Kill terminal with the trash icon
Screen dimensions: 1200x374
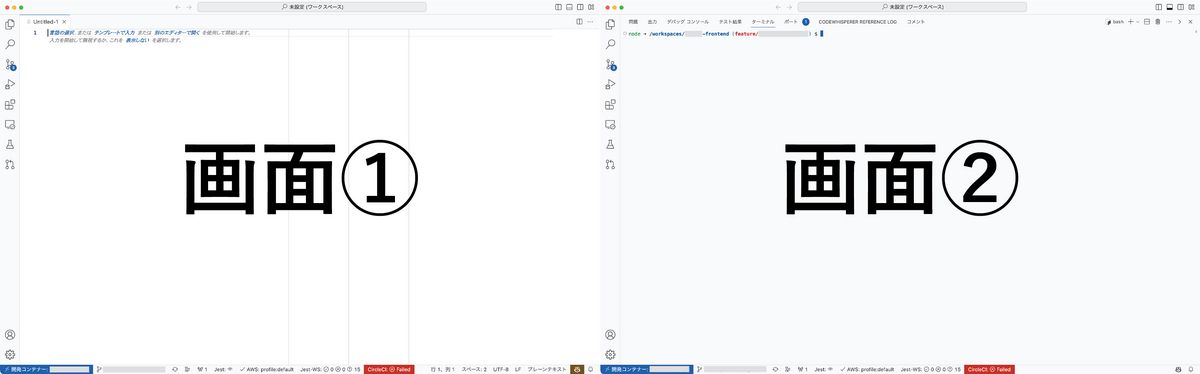coord(1158,21)
